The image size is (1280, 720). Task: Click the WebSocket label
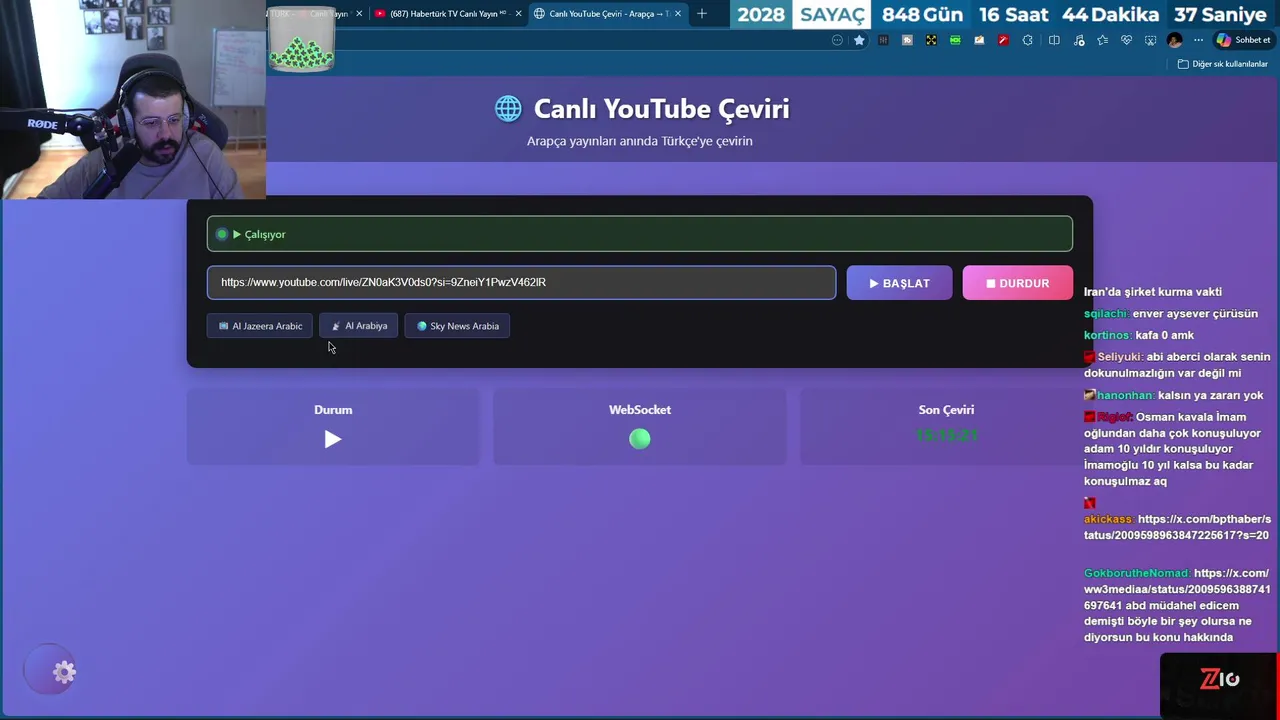(x=640, y=410)
